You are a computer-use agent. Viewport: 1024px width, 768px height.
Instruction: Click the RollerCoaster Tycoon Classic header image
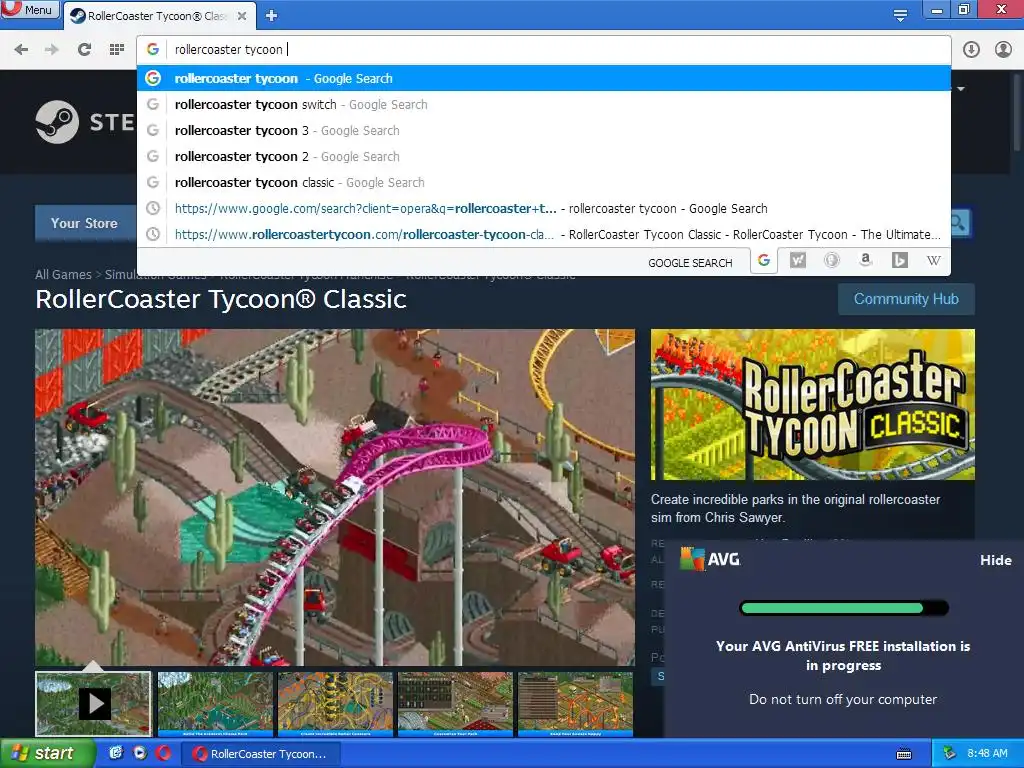point(812,404)
